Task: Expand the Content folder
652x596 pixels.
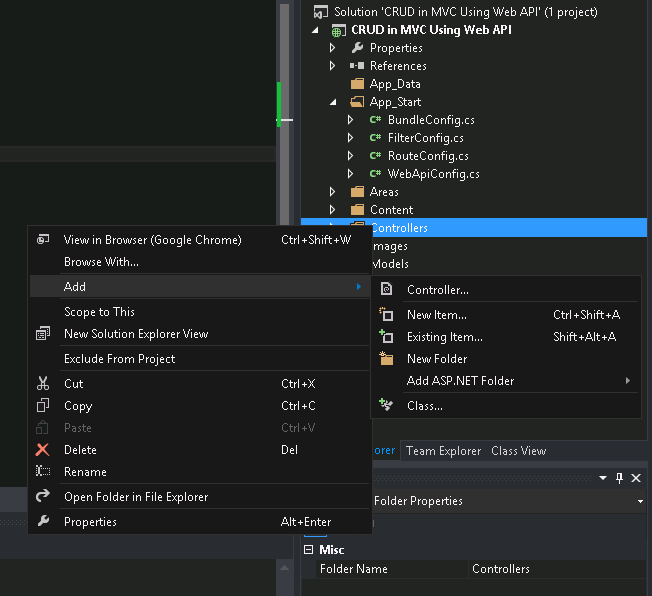Action: pyautogui.click(x=332, y=210)
